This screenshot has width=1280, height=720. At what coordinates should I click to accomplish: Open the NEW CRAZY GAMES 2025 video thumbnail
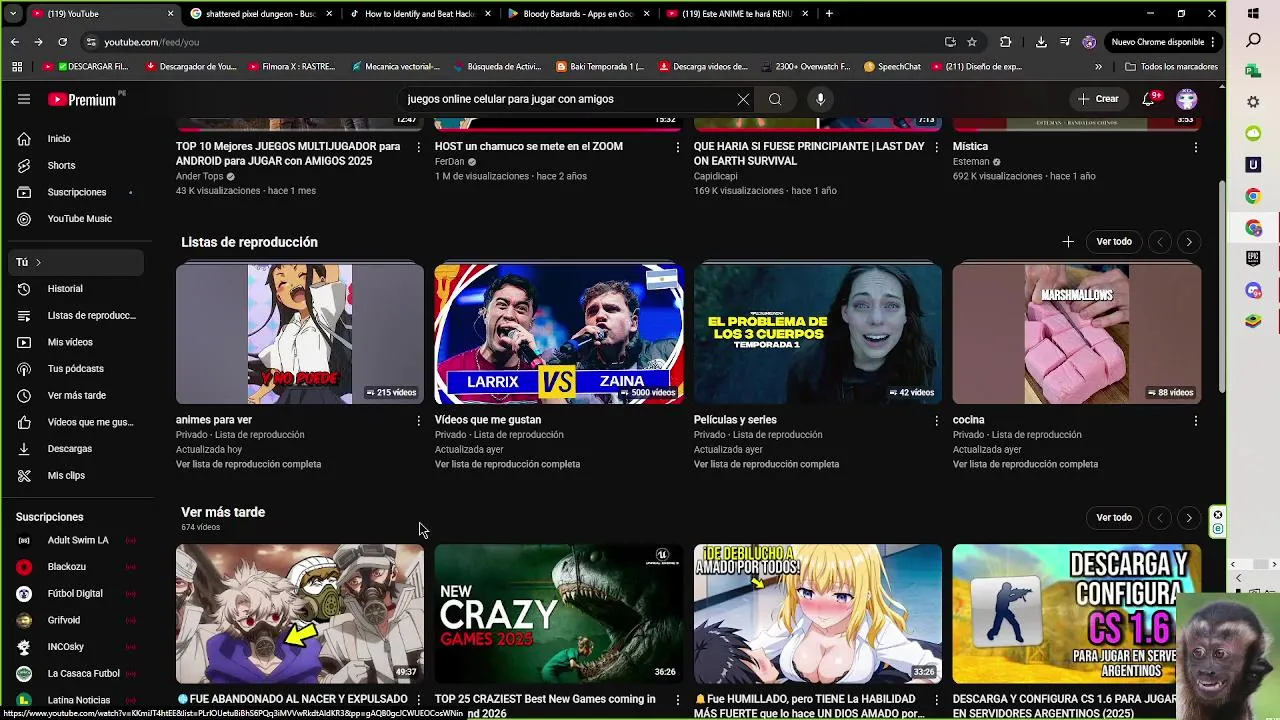click(x=559, y=614)
